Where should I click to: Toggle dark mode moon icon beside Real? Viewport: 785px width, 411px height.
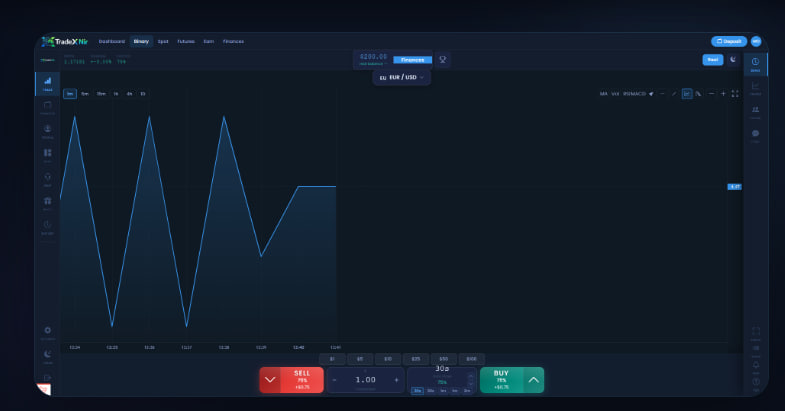point(733,60)
